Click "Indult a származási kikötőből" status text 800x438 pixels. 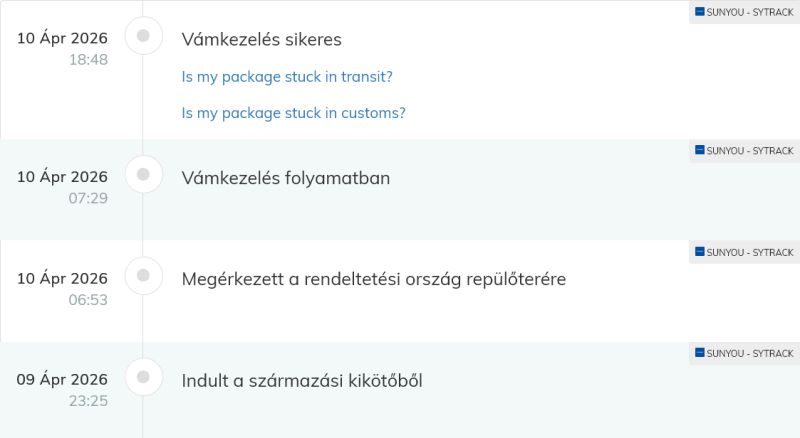coord(302,381)
